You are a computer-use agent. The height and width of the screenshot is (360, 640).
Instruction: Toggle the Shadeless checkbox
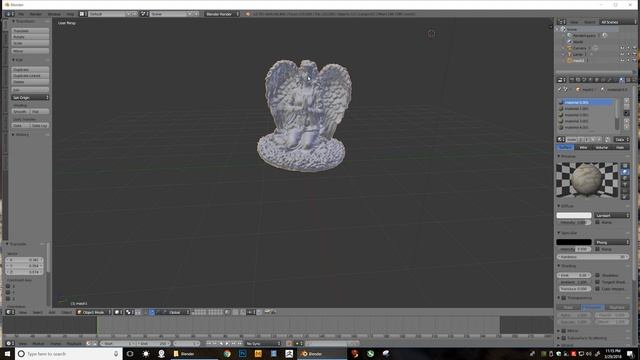pos(598,276)
